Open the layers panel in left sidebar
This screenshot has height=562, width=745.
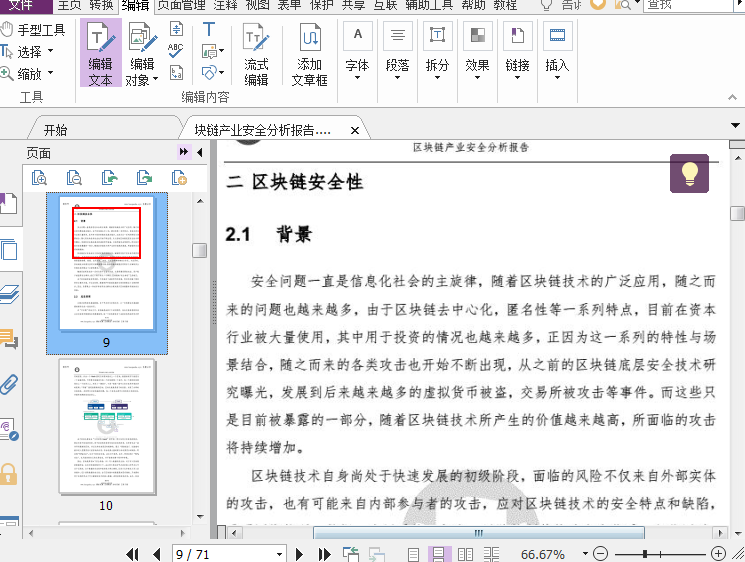(x=9, y=294)
